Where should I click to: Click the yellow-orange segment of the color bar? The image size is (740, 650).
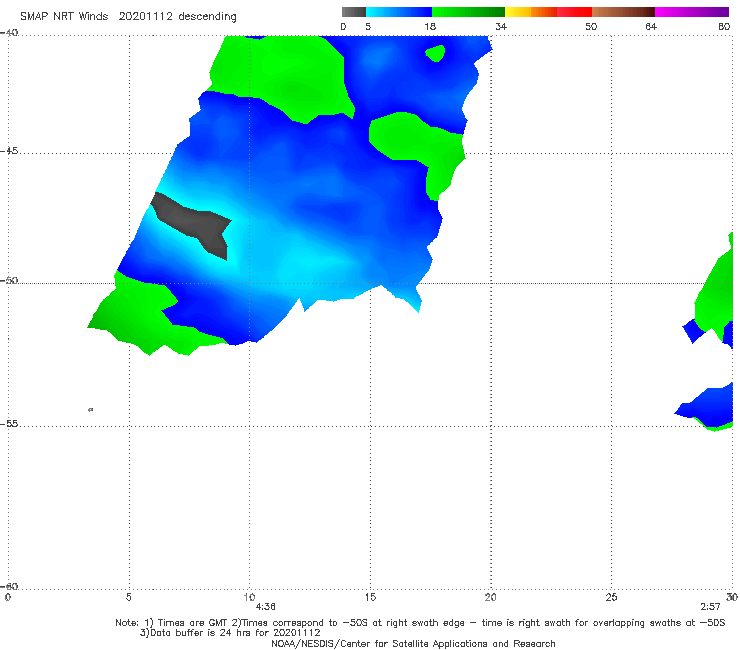pos(530,12)
